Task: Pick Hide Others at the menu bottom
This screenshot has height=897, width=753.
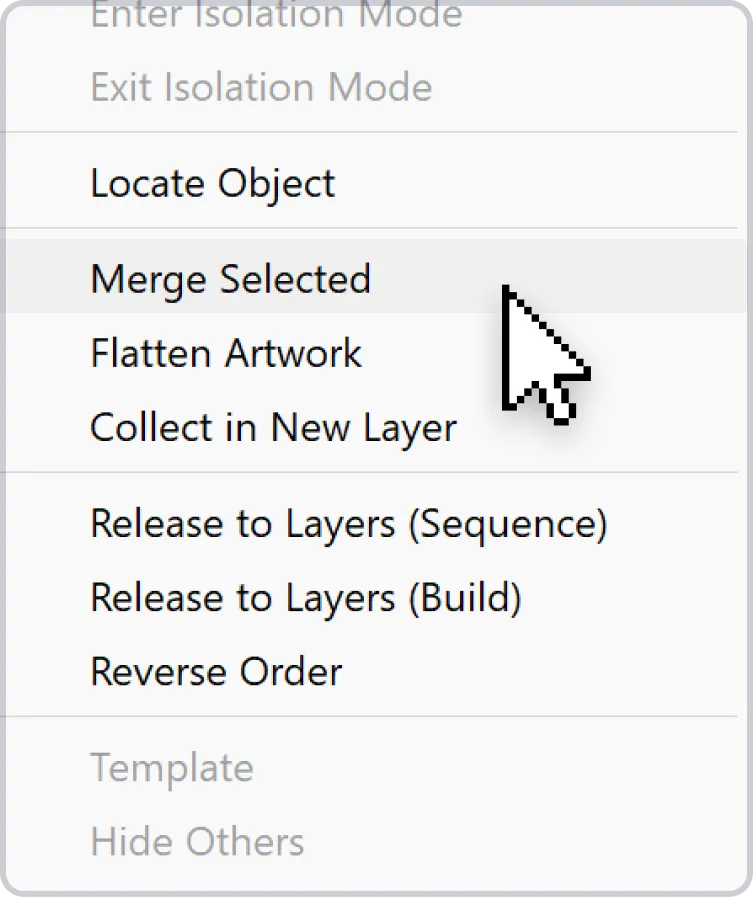Action: point(375,841)
